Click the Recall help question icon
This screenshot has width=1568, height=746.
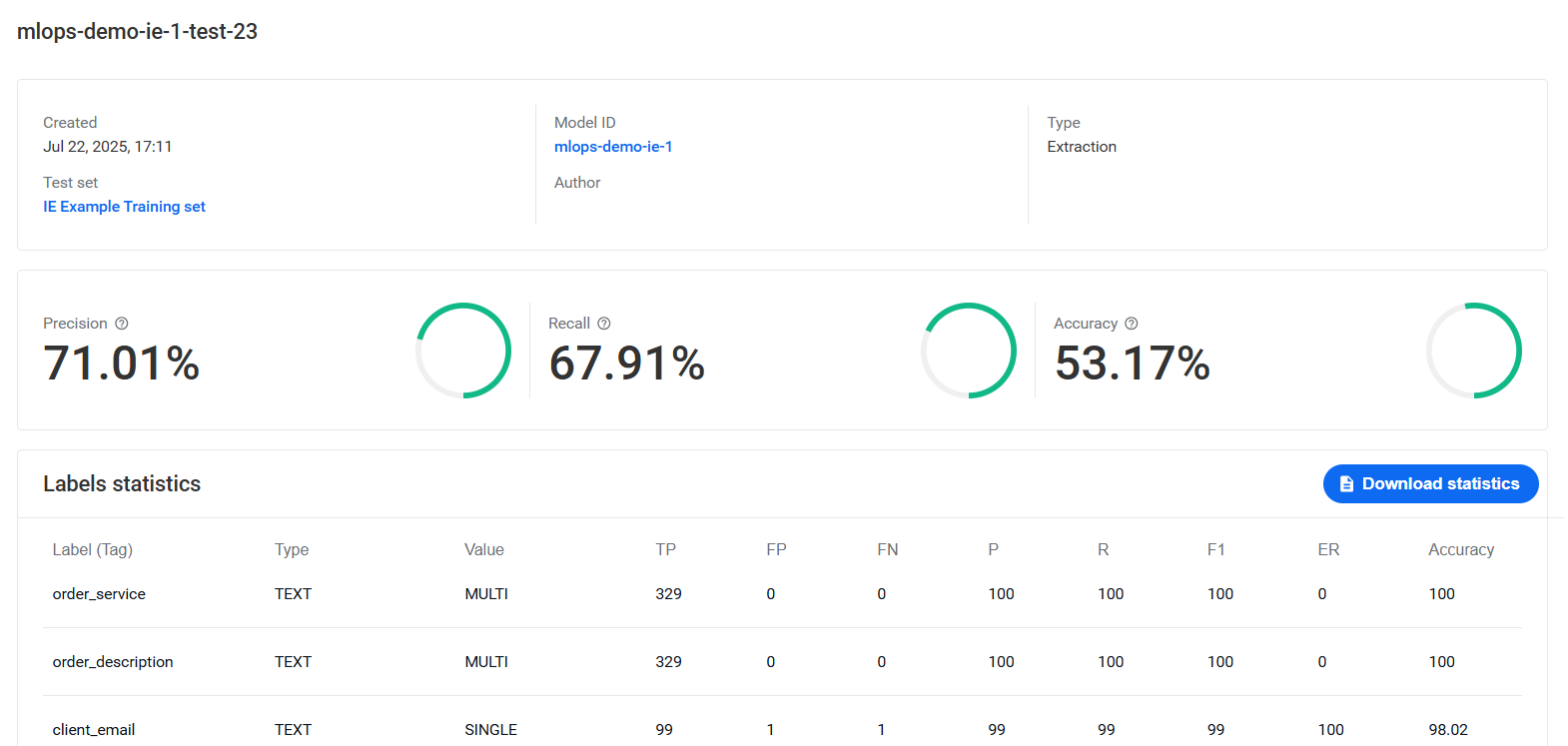604,324
